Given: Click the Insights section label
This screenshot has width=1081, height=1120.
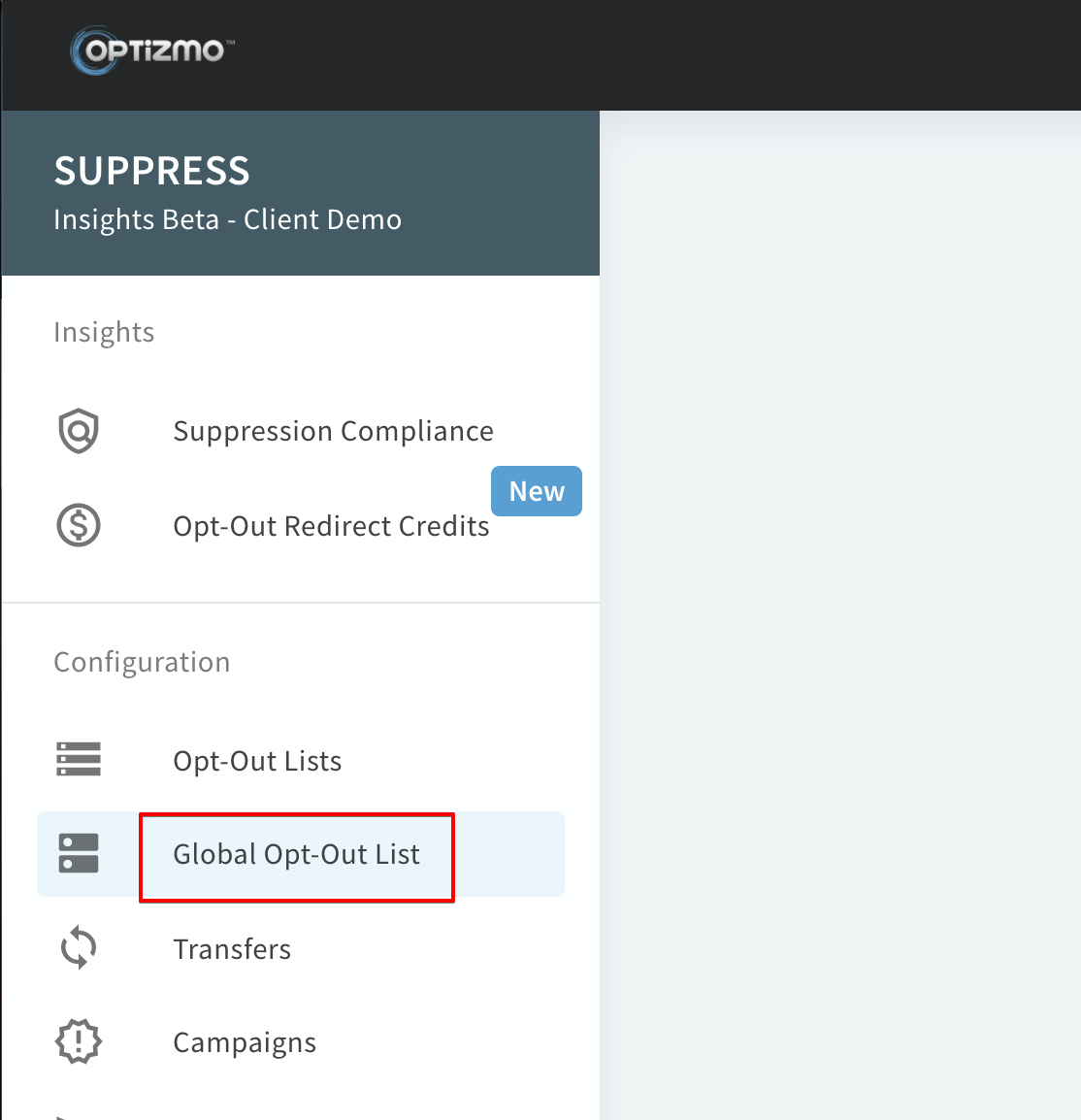Looking at the screenshot, I should 104,331.
